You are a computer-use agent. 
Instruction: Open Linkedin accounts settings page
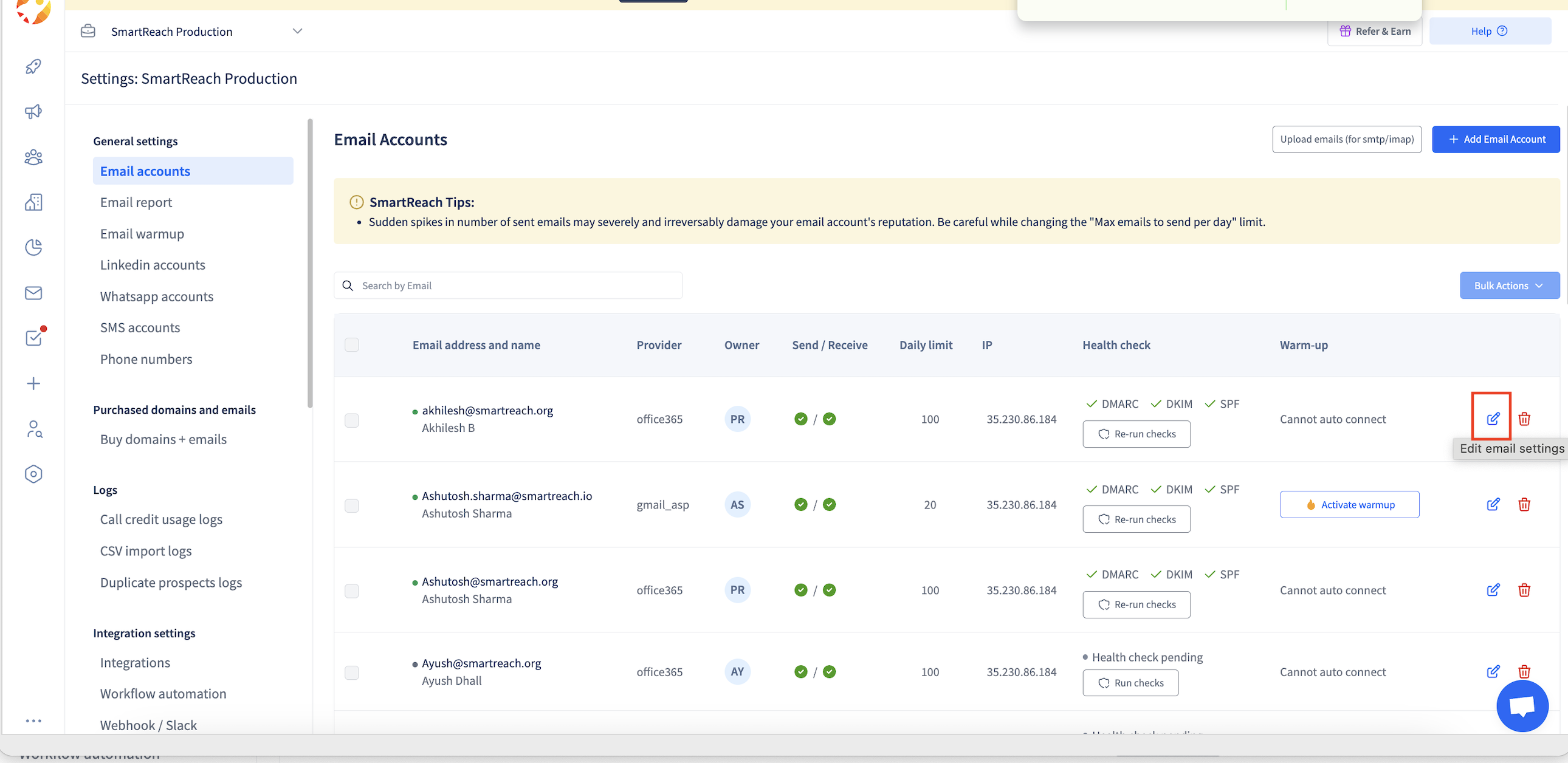152,265
